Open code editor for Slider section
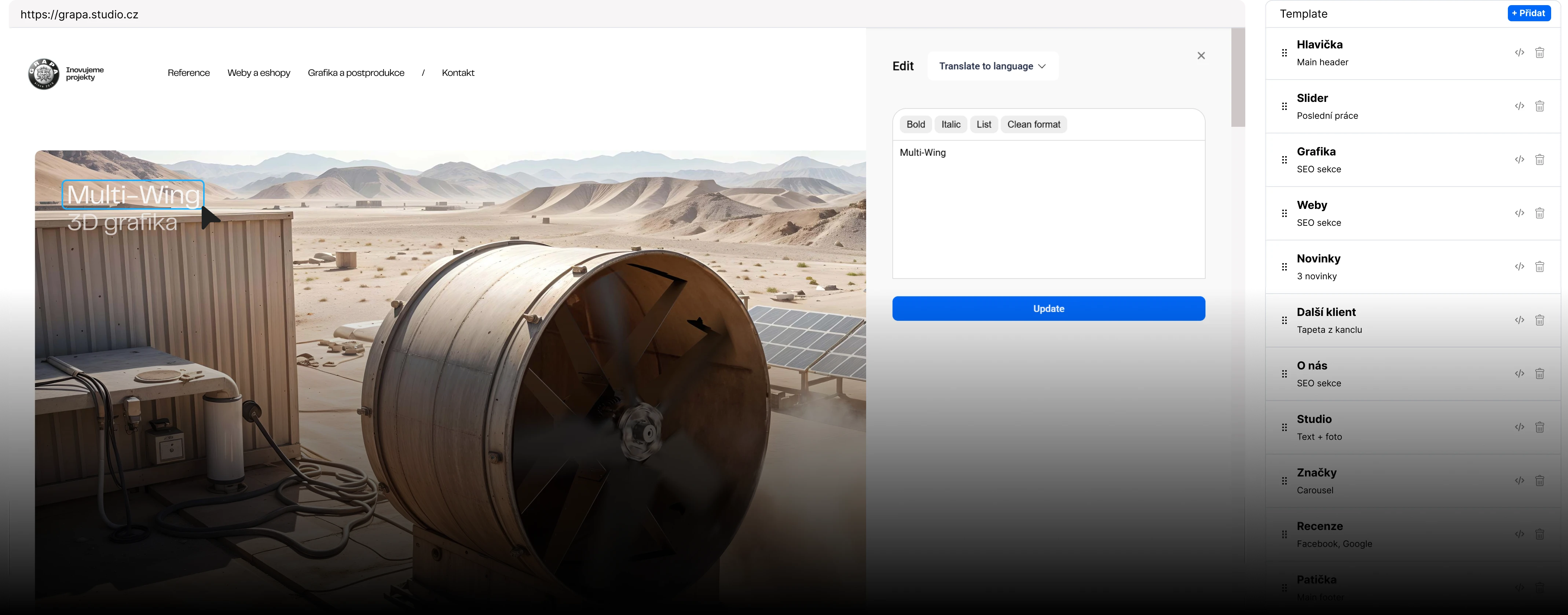 pos(1519,106)
